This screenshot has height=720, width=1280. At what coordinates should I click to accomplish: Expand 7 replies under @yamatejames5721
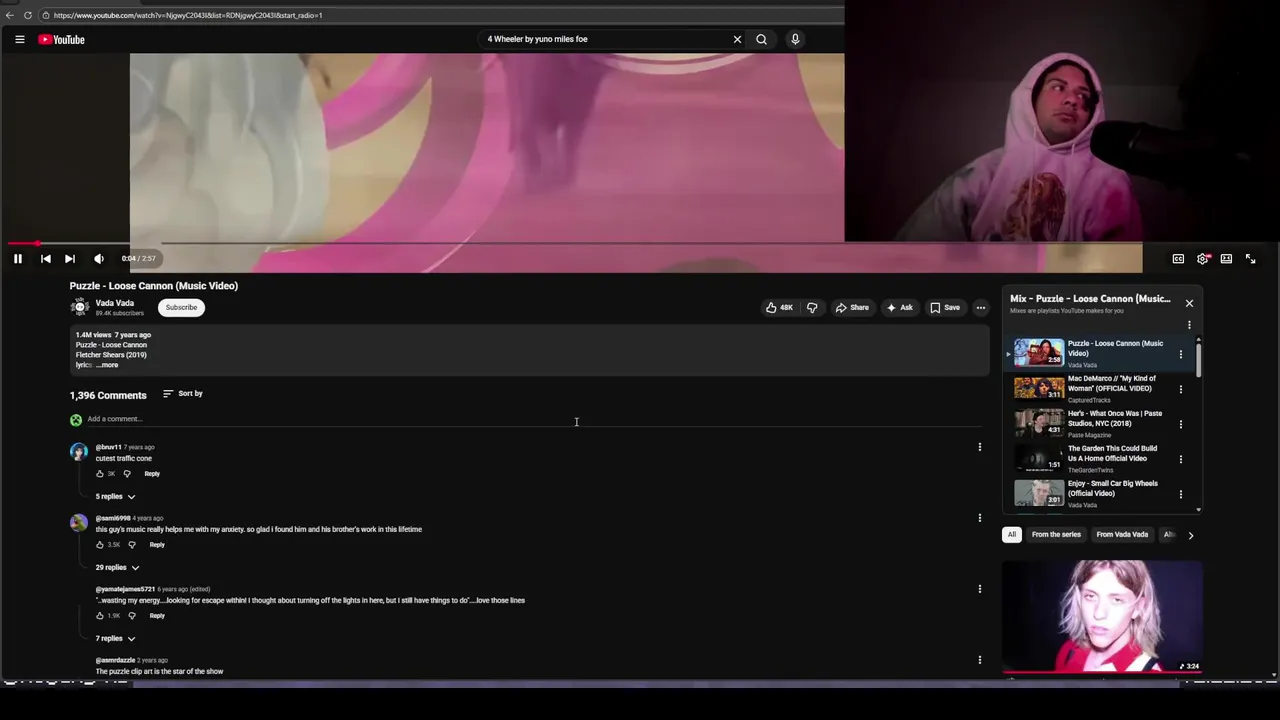(115, 639)
